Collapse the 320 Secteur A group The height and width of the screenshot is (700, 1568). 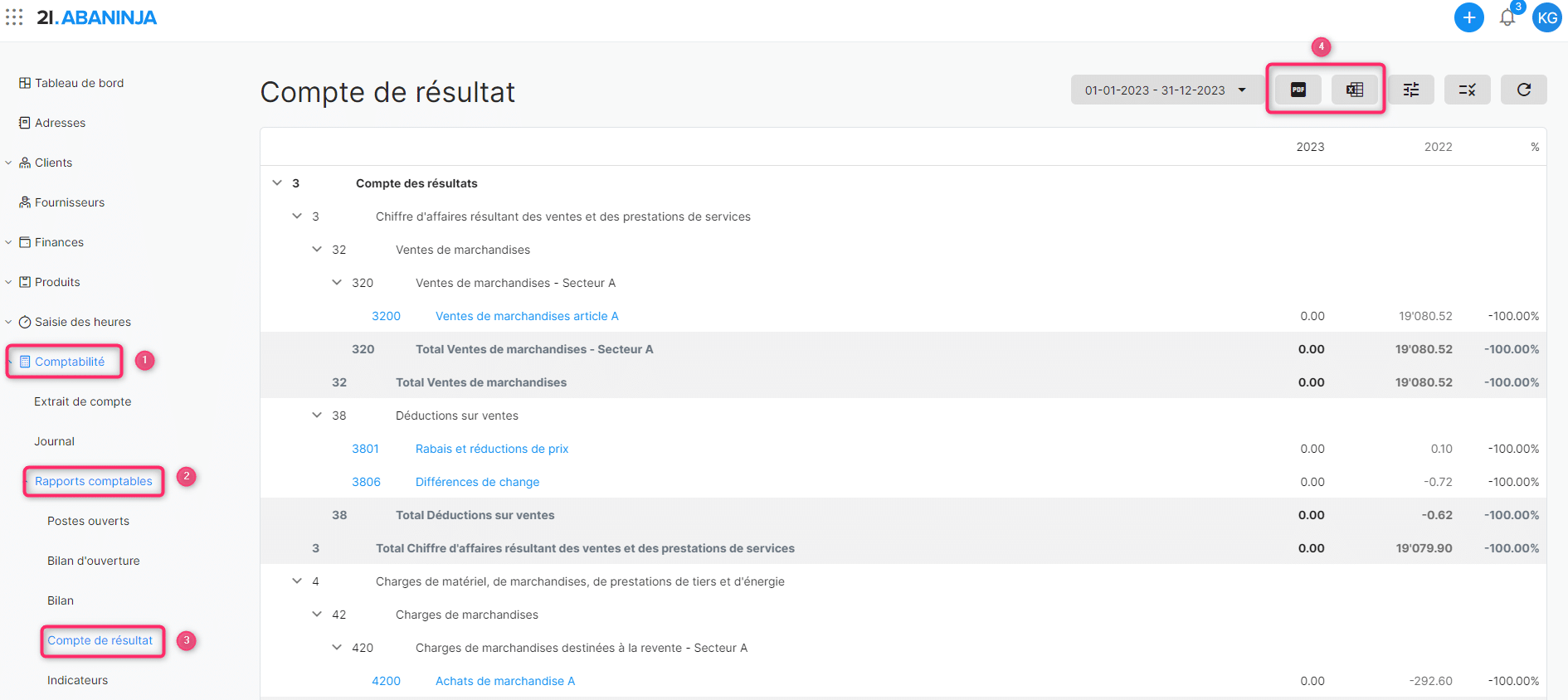point(337,282)
